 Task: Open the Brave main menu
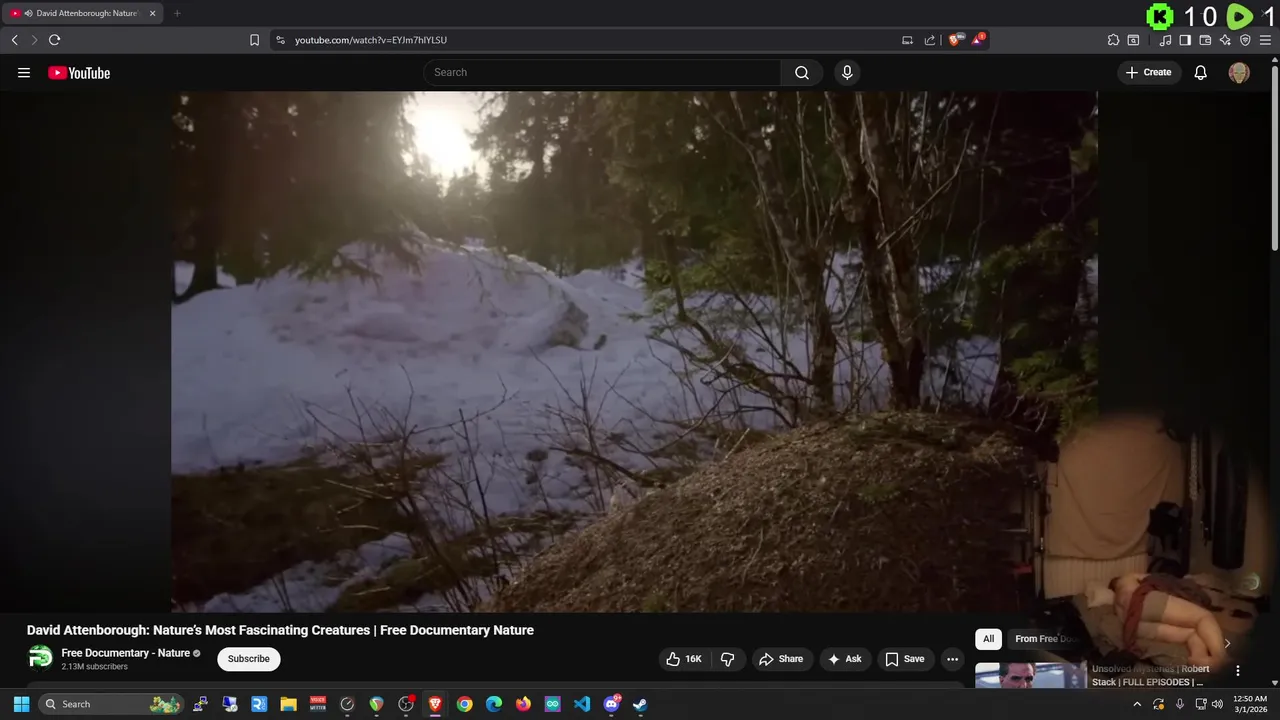coord(1265,40)
